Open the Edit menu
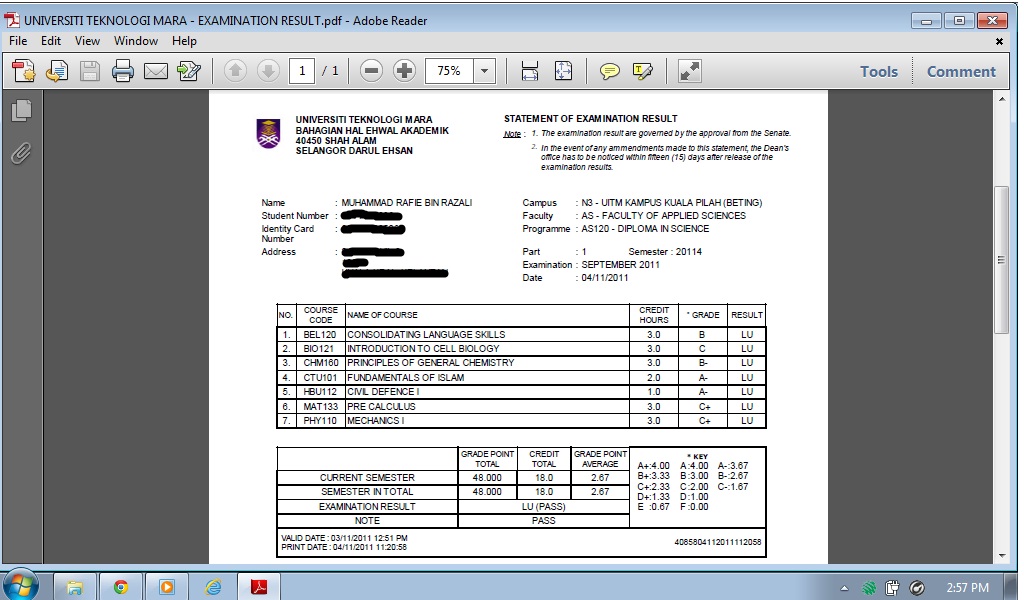The width and height of the screenshot is (1024, 600). (x=51, y=40)
